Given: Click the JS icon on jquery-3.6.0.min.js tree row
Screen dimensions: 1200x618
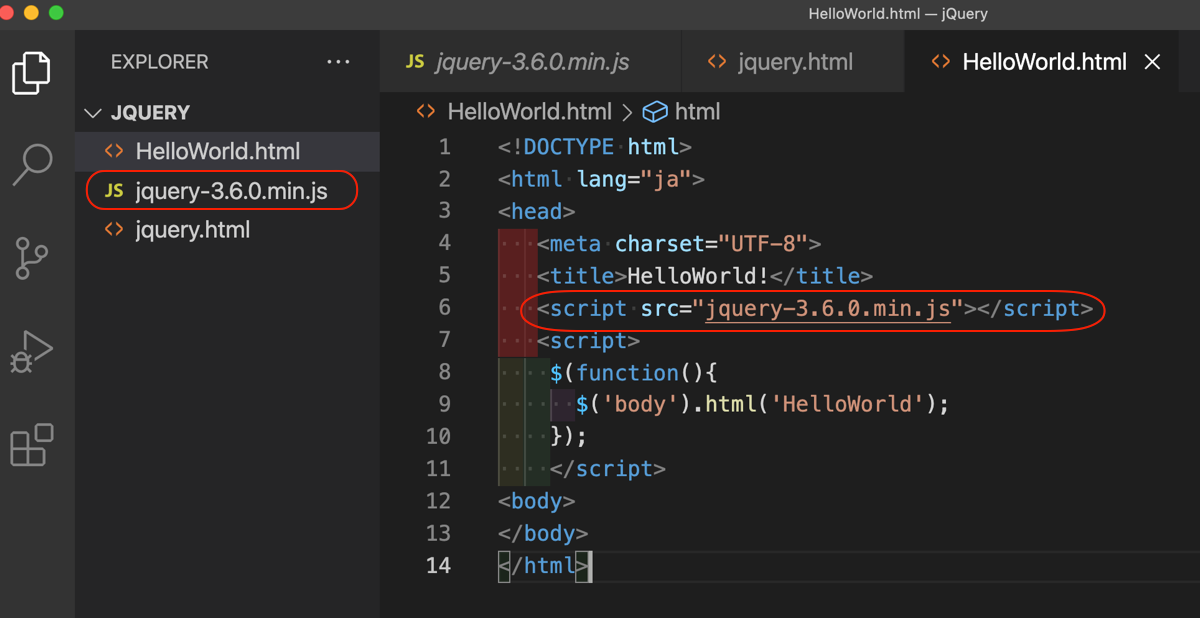Looking at the screenshot, I should pos(114,191).
